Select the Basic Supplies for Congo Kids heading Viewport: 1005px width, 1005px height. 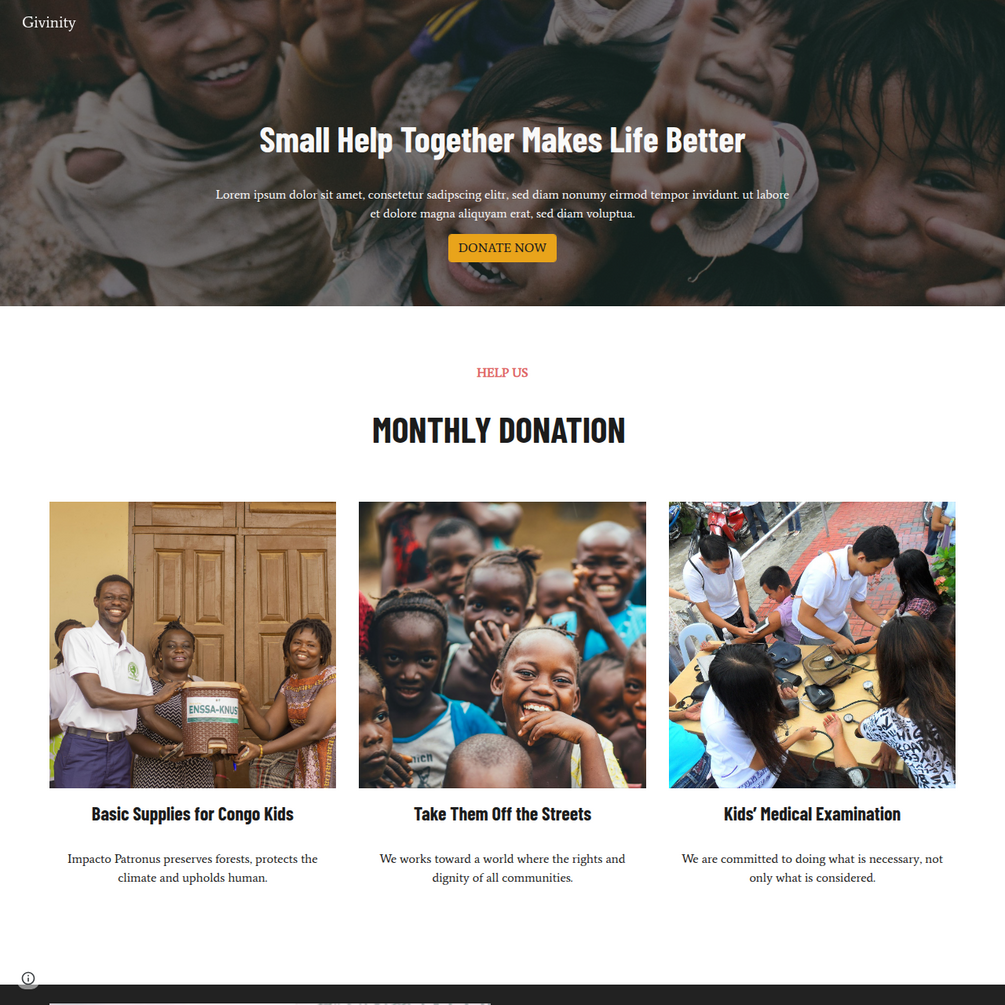point(192,814)
